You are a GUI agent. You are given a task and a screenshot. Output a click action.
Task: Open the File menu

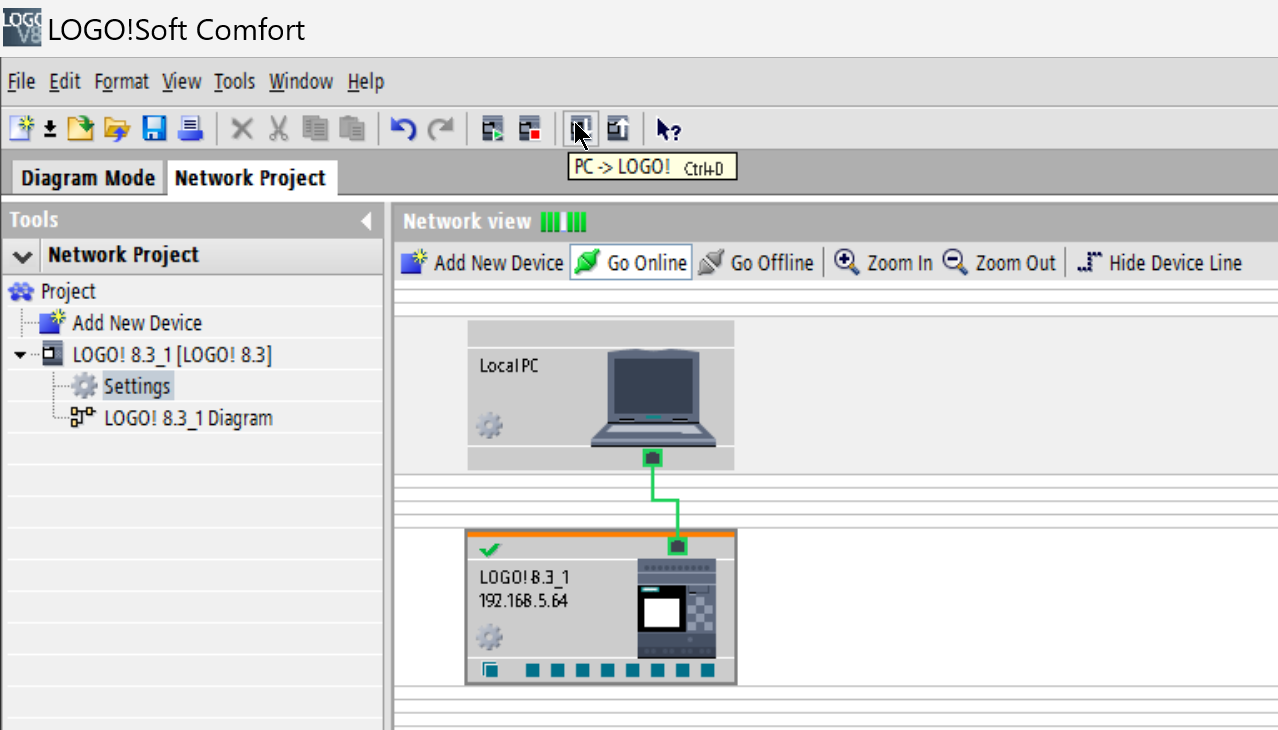pyautogui.click(x=21, y=82)
